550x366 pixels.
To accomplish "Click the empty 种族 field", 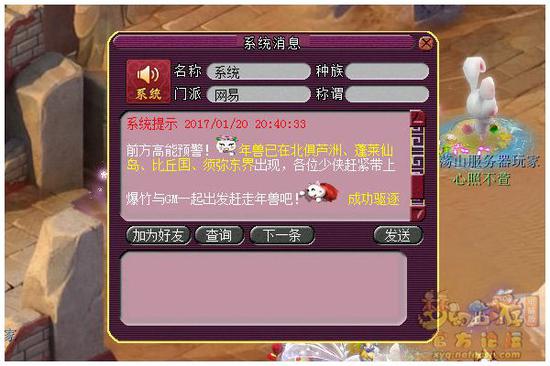I will click(387, 72).
